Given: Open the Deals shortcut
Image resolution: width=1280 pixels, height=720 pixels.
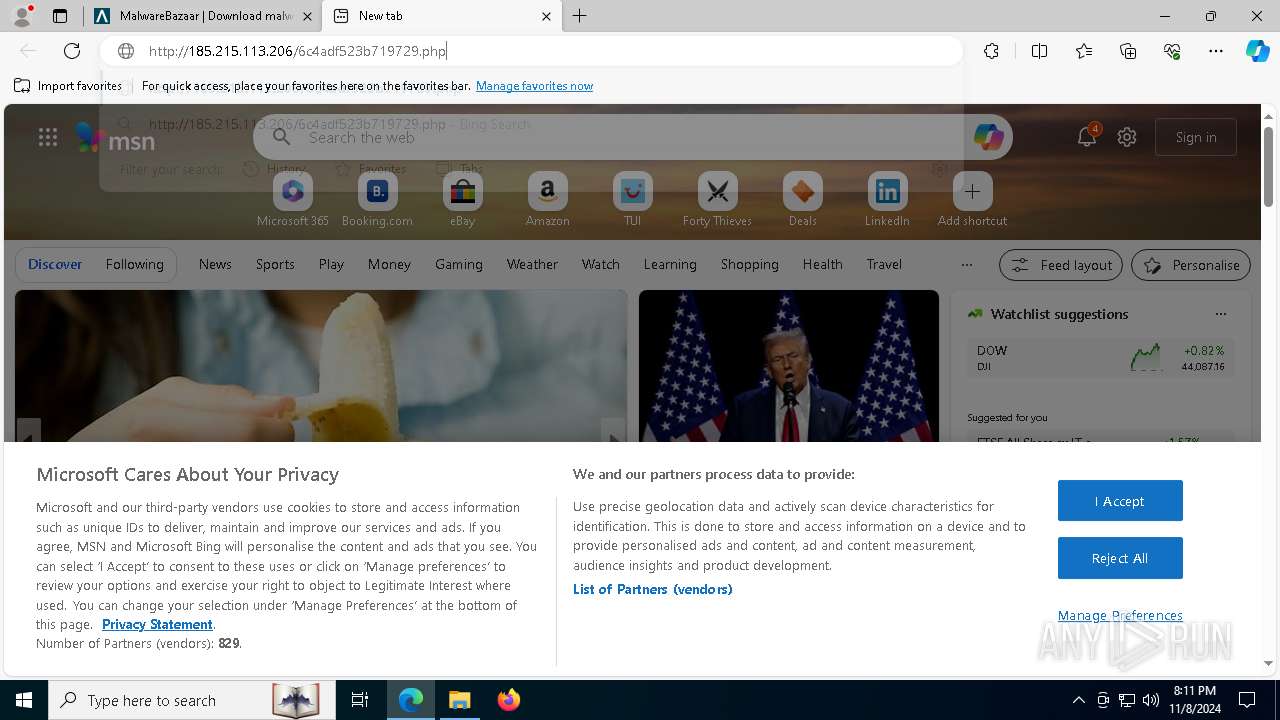Looking at the screenshot, I should [x=802, y=200].
